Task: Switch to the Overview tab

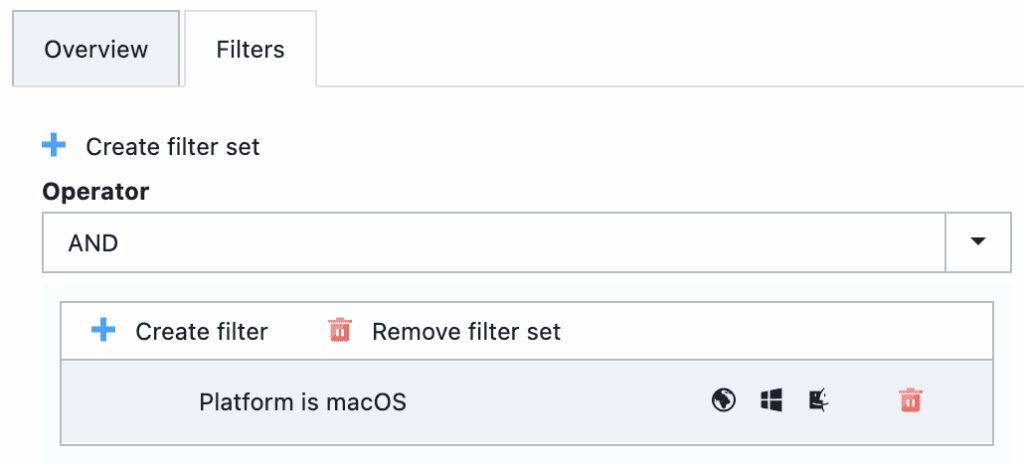Action: (96, 49)
